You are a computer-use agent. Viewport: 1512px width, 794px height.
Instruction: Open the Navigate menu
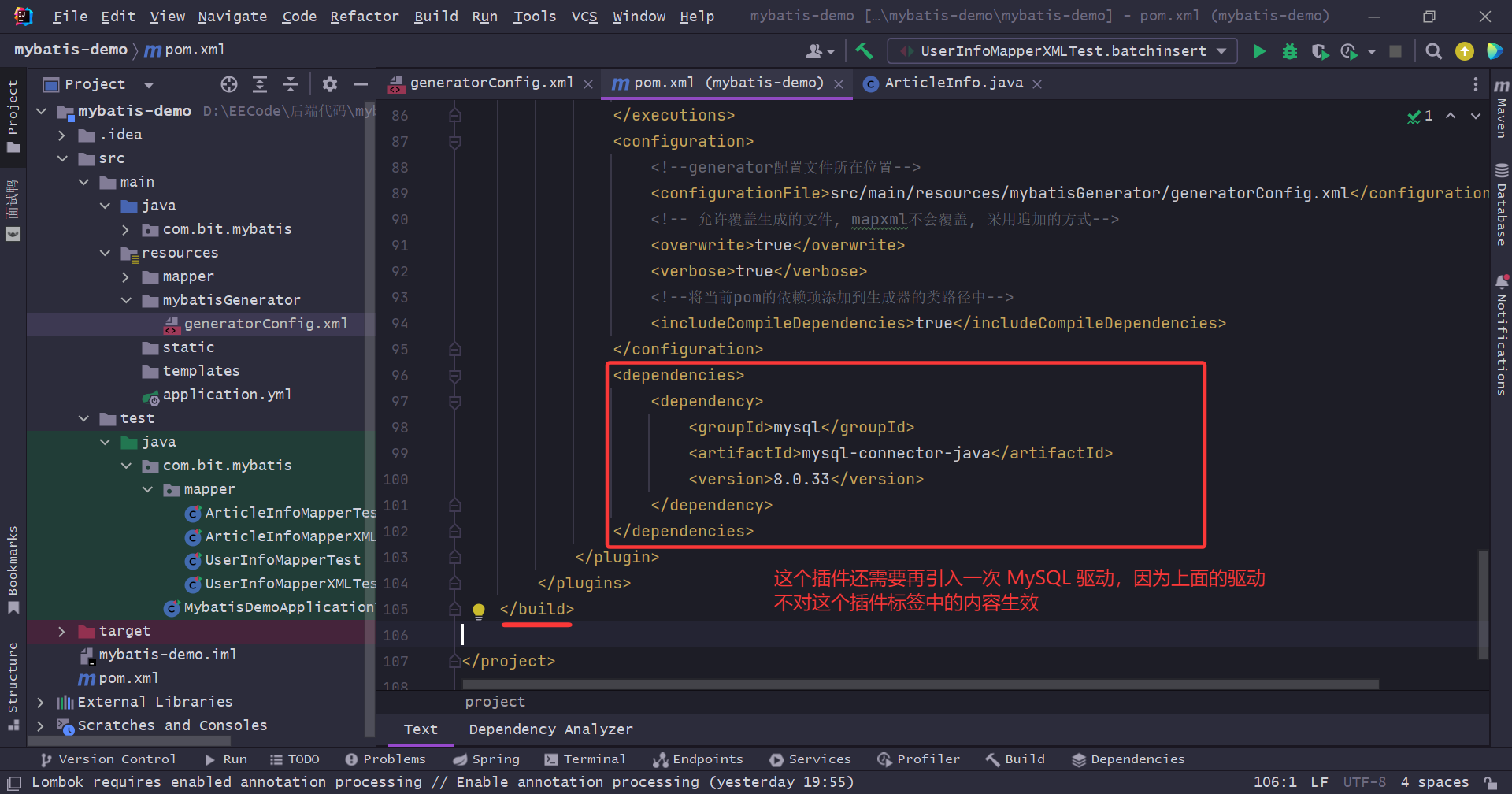tap(232, 17)
